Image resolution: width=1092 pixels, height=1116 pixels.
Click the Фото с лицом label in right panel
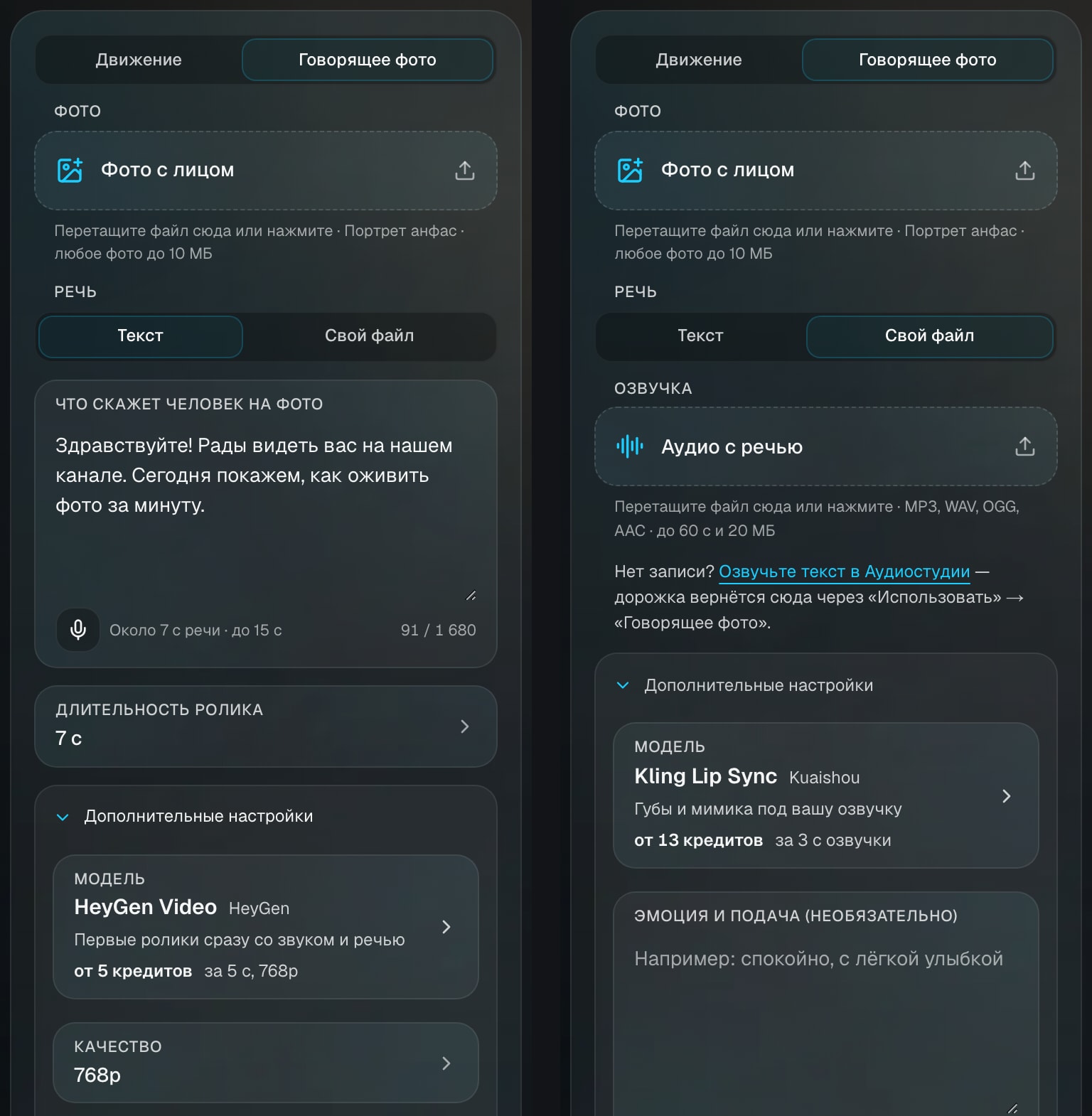click(728, 170)
